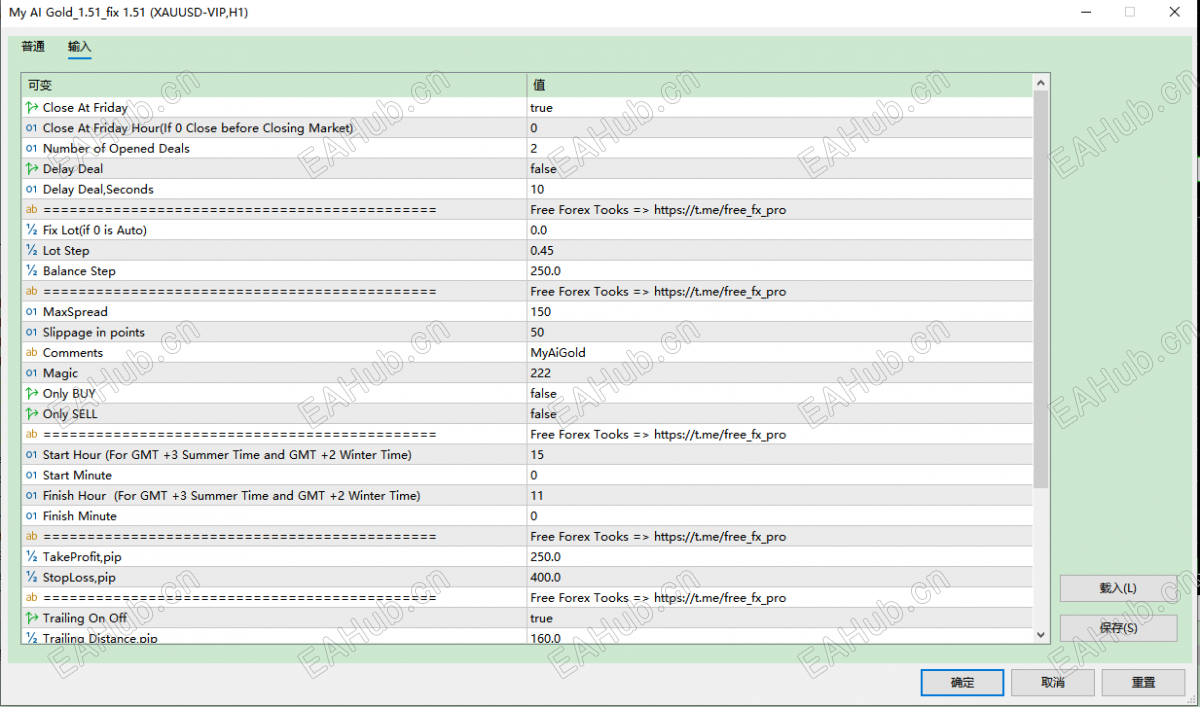Click the integer icon beside MaxSpread
The height and width of the screenshot is (707, 1200).
[32, 312]
